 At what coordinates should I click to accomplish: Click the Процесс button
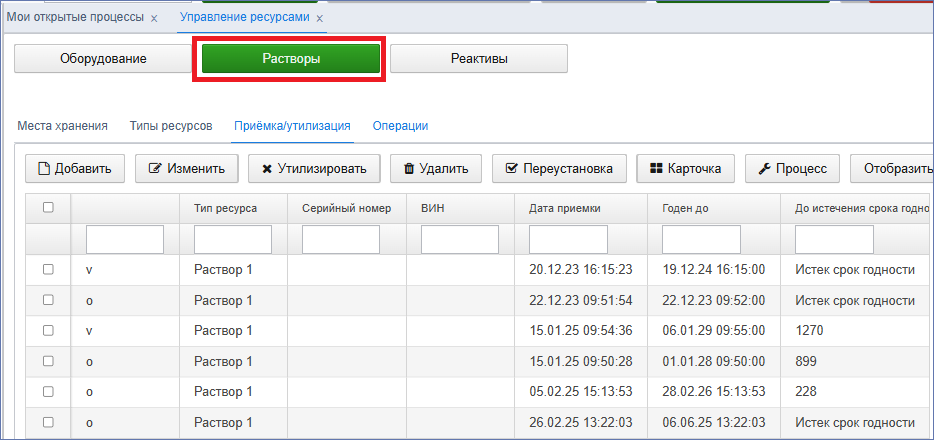pyautogui.click(x=792, y=168)
